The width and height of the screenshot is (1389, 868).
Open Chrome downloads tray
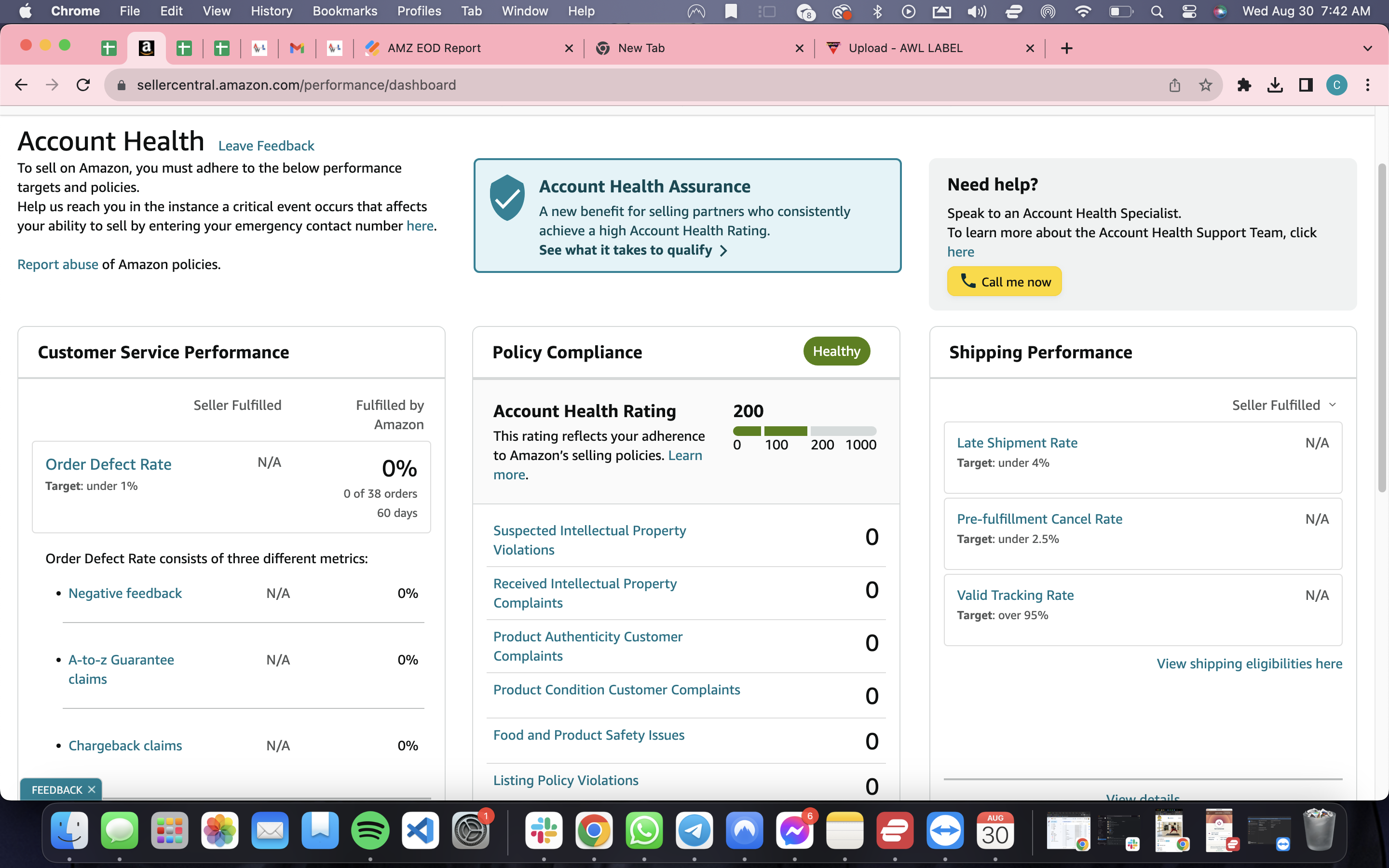tap(1275, 85)
